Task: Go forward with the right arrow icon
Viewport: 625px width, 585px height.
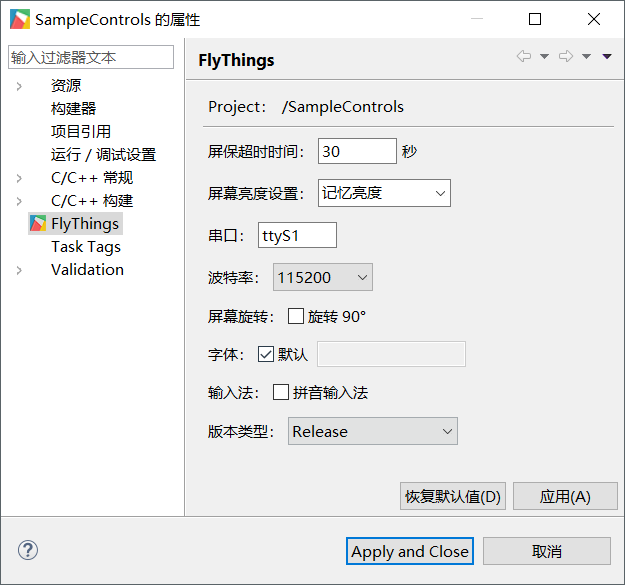Action: (x=566, y=56)
